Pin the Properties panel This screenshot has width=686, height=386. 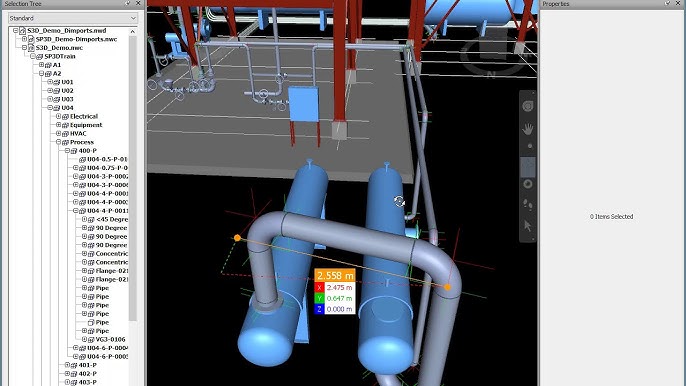click(668, 4)
